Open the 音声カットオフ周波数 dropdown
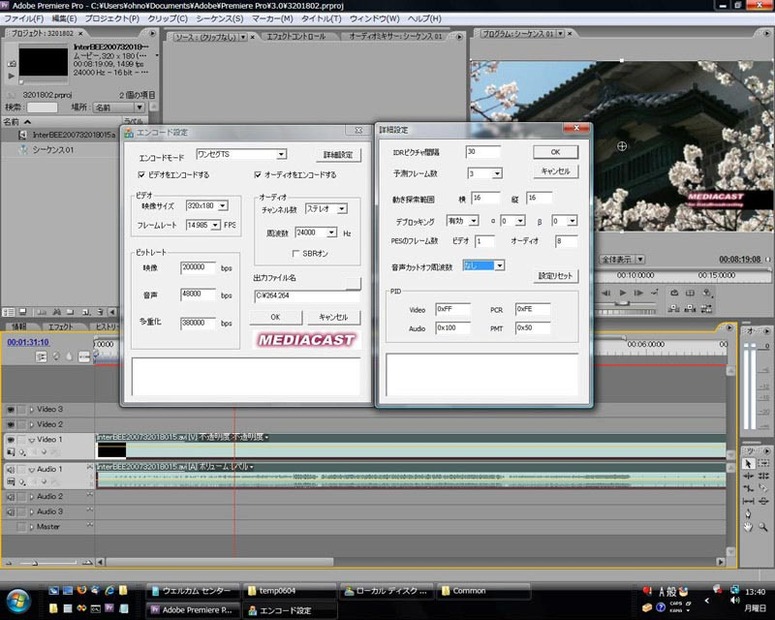775x620 pixels. pyautogui.click(x=500, y=266)
